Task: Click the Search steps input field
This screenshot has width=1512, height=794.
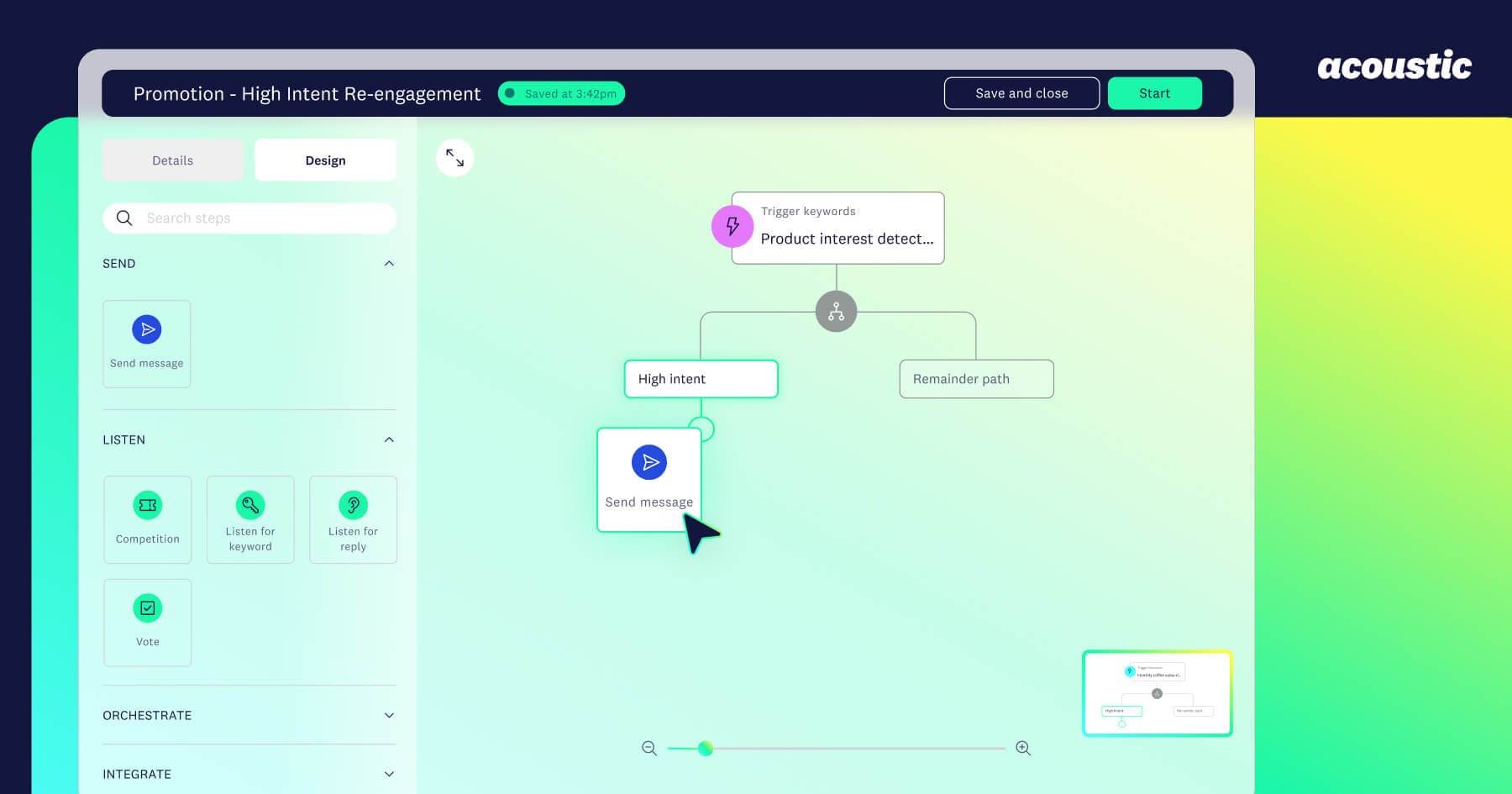Action: tap(260, 218)
